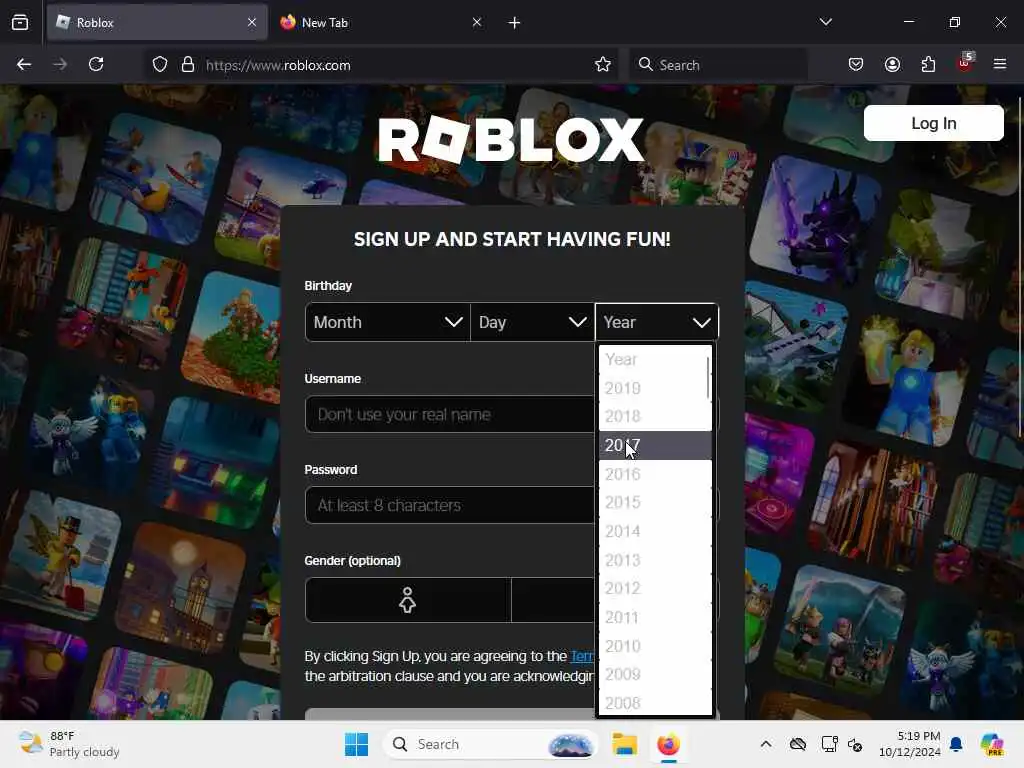Select 2009 in the year list
This screenshot has width=1024, height=768.
click(x=655, y=675)
